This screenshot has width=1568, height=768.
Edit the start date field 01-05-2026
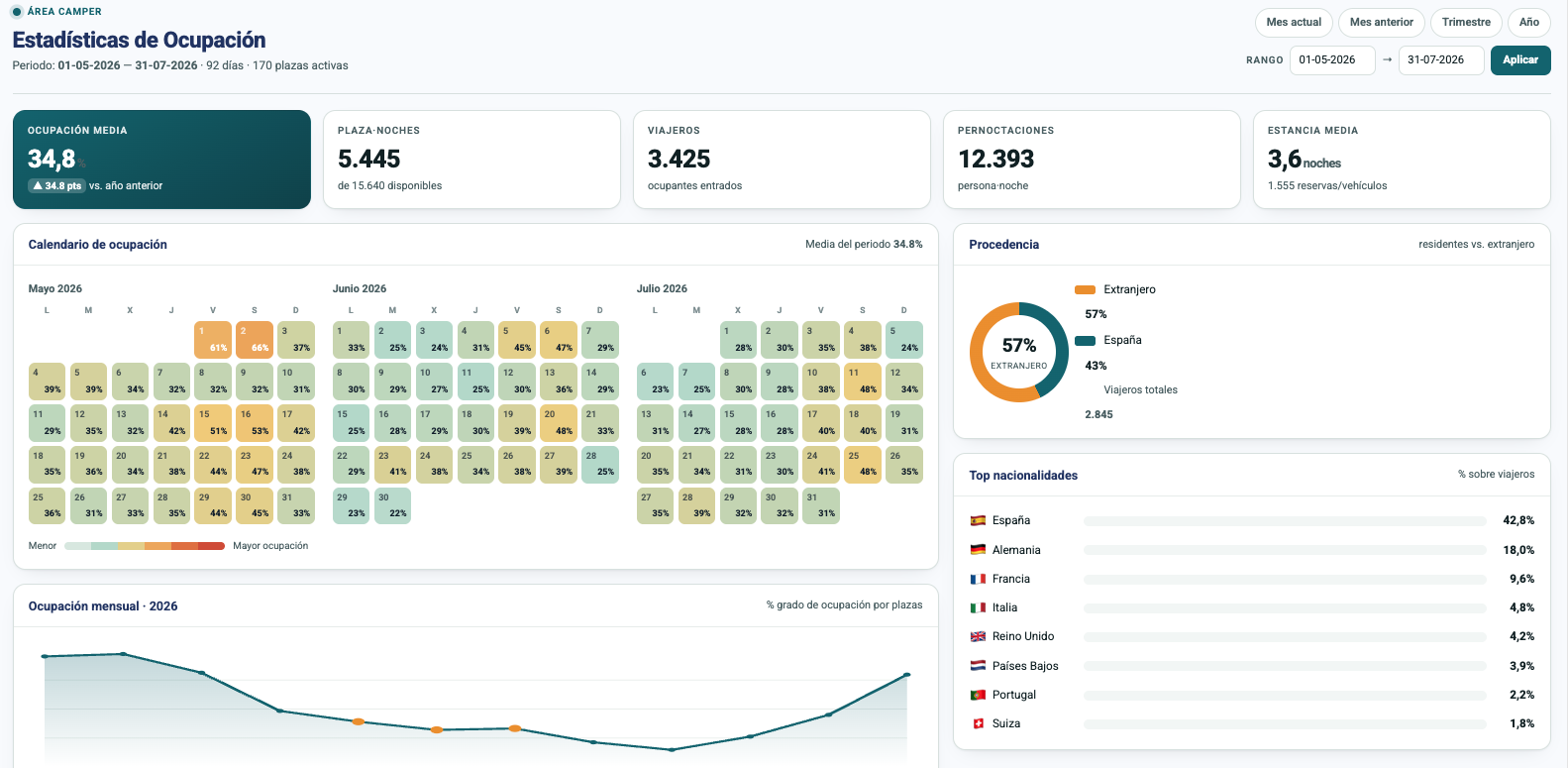1332,59
